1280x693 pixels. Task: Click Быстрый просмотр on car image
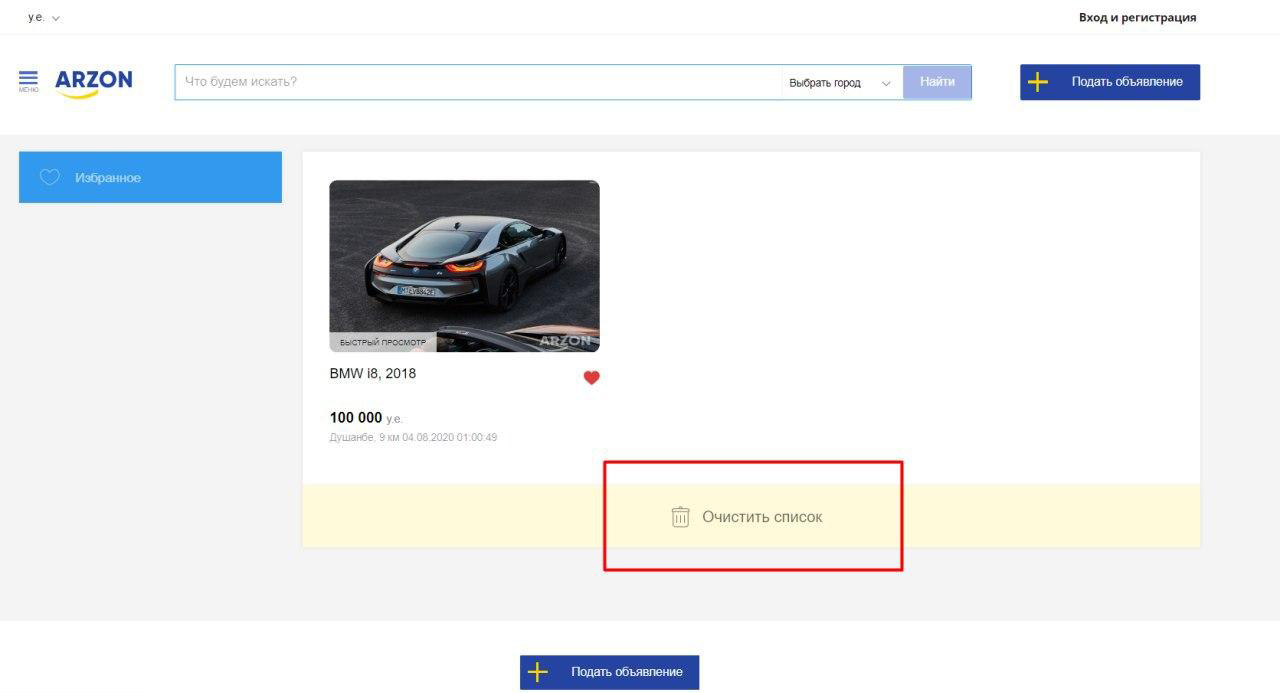(x=383, y=342)
